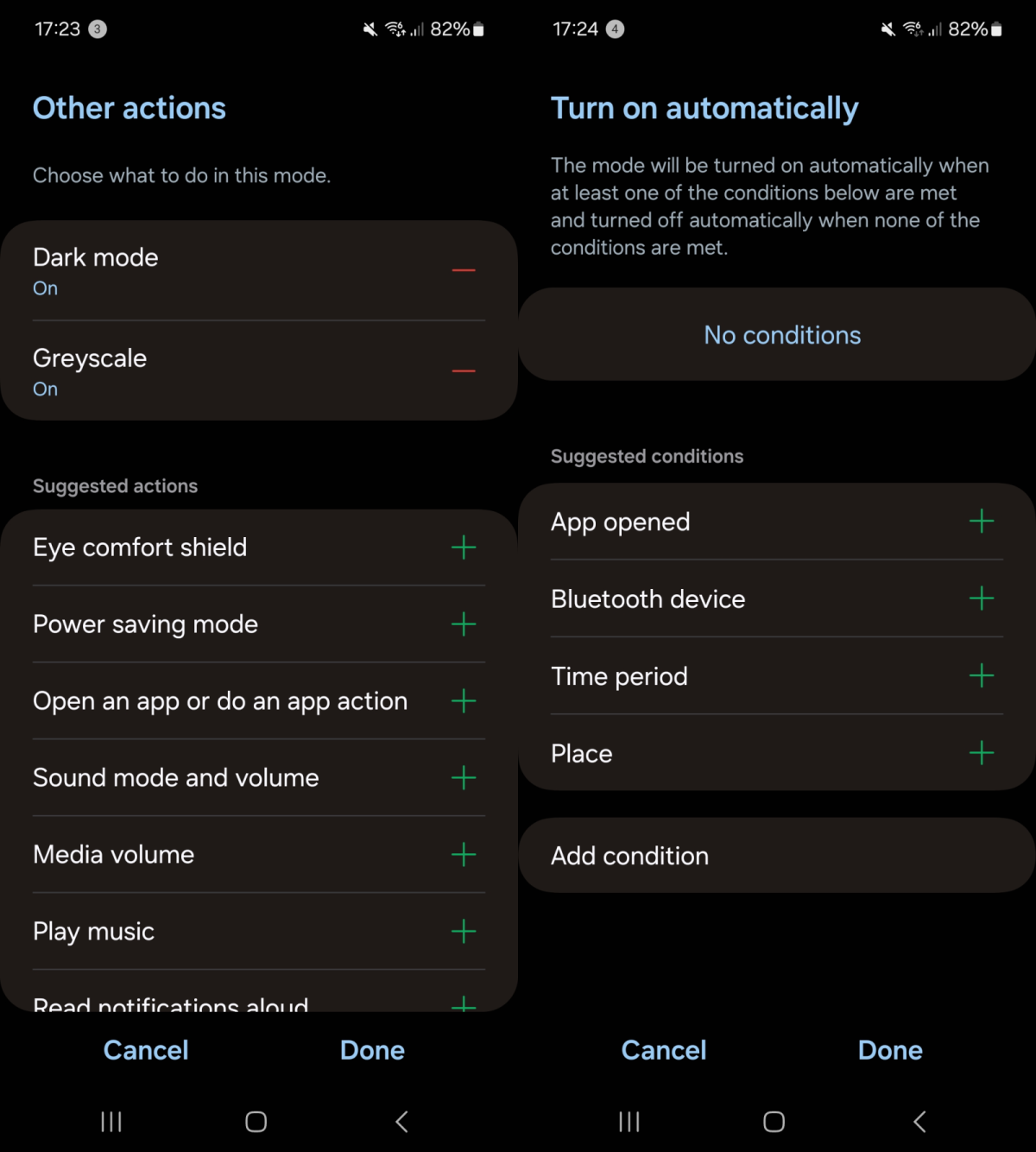Add Play music action

464,932
